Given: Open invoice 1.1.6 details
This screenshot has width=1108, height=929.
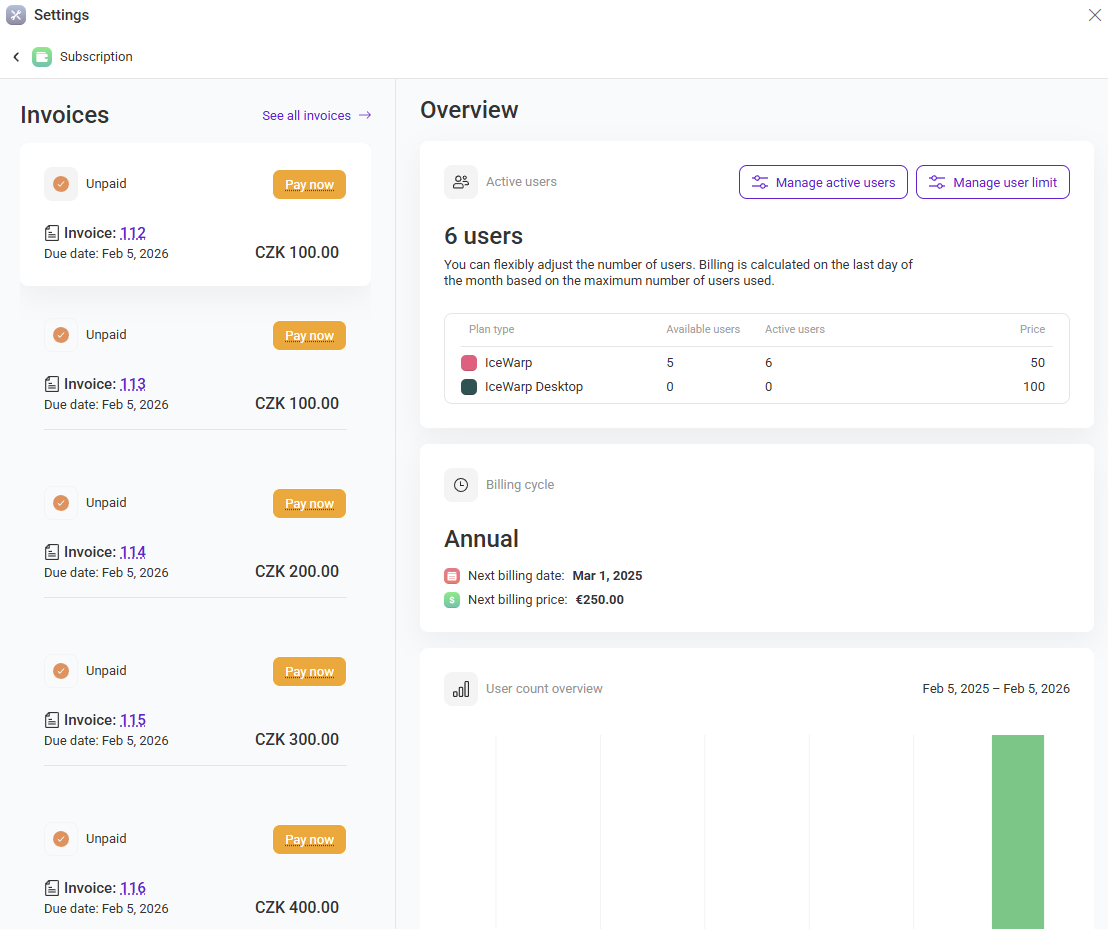Looking at the screenshot, I should pyautogui.click(x=133, y=887).
